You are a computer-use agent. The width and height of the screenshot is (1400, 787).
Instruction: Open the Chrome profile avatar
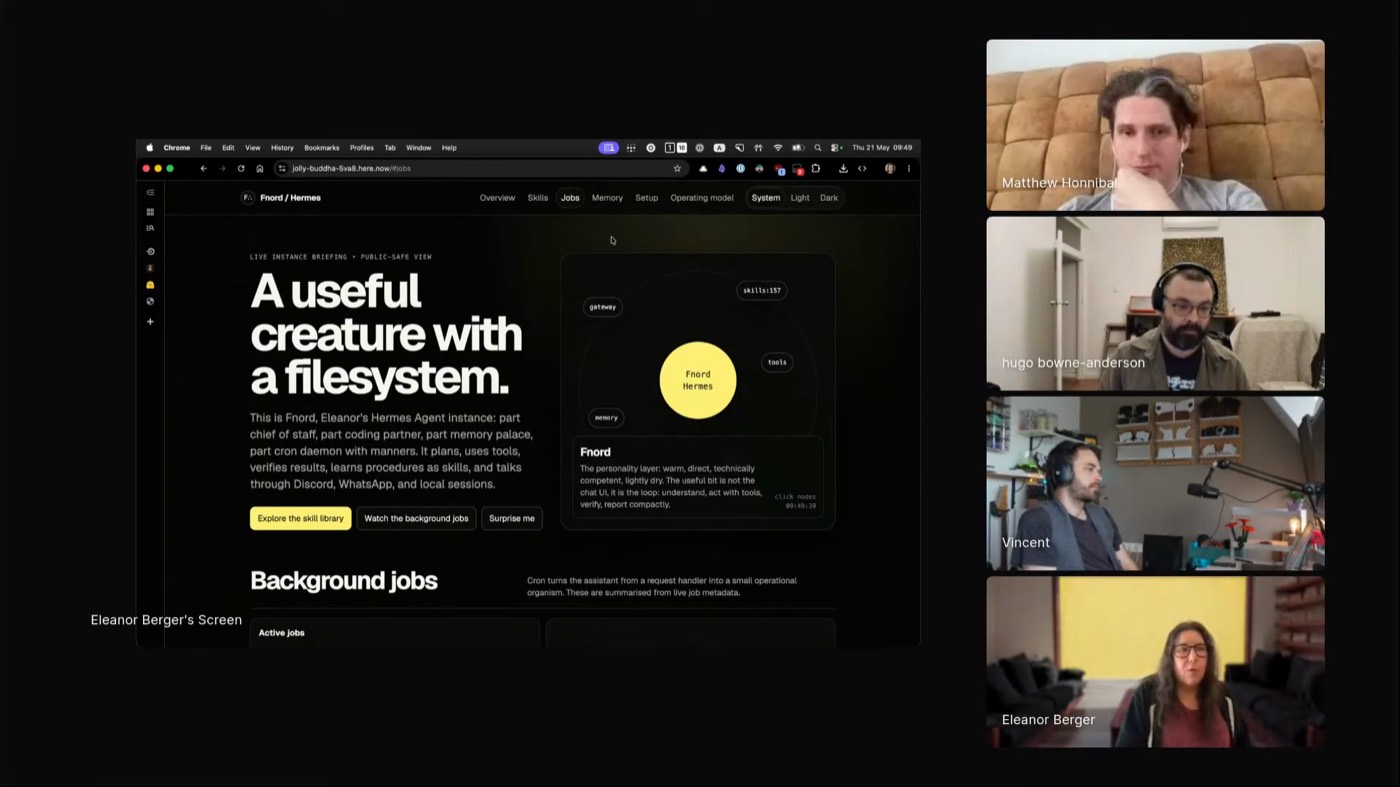[x=889, y=169]
